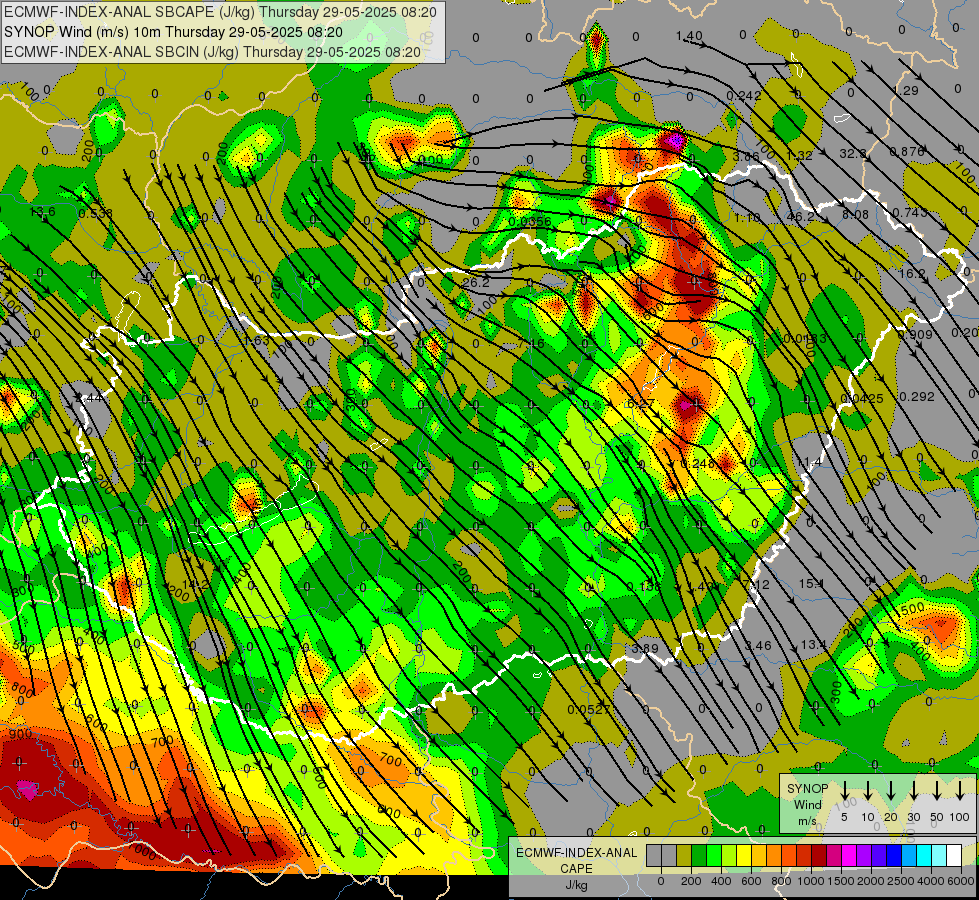Click the 900 contour label on map

click(x=21, y=733)
